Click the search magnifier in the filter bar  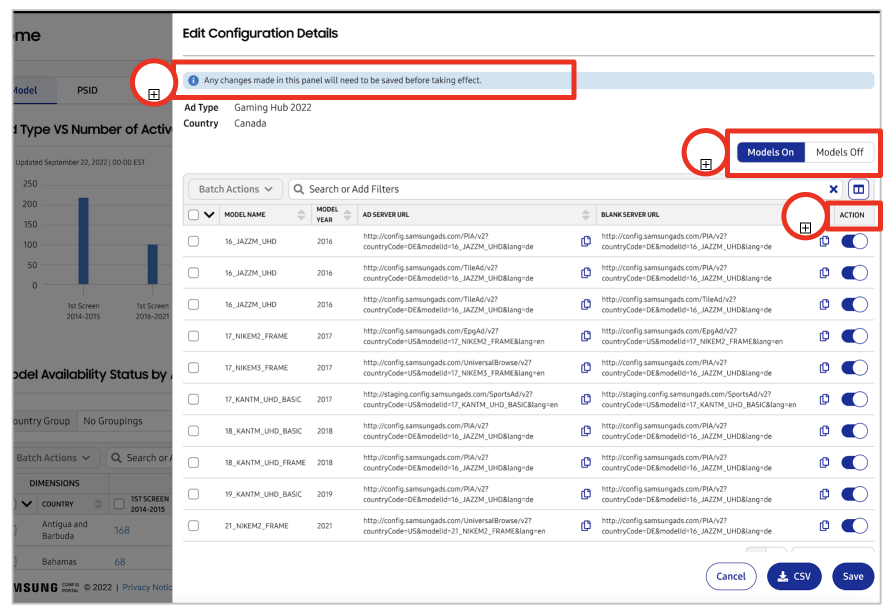pyautogui.click(x=298, y=189)
